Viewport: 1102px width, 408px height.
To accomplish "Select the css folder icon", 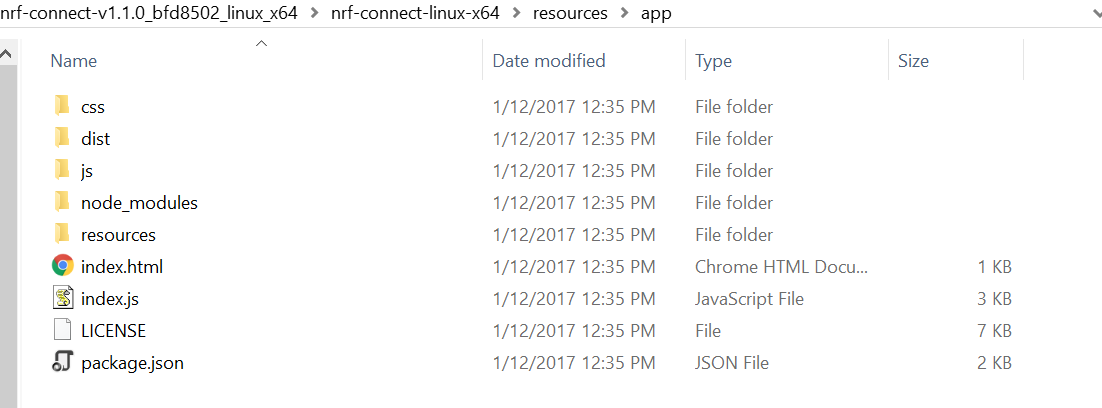I will (62, 107).
